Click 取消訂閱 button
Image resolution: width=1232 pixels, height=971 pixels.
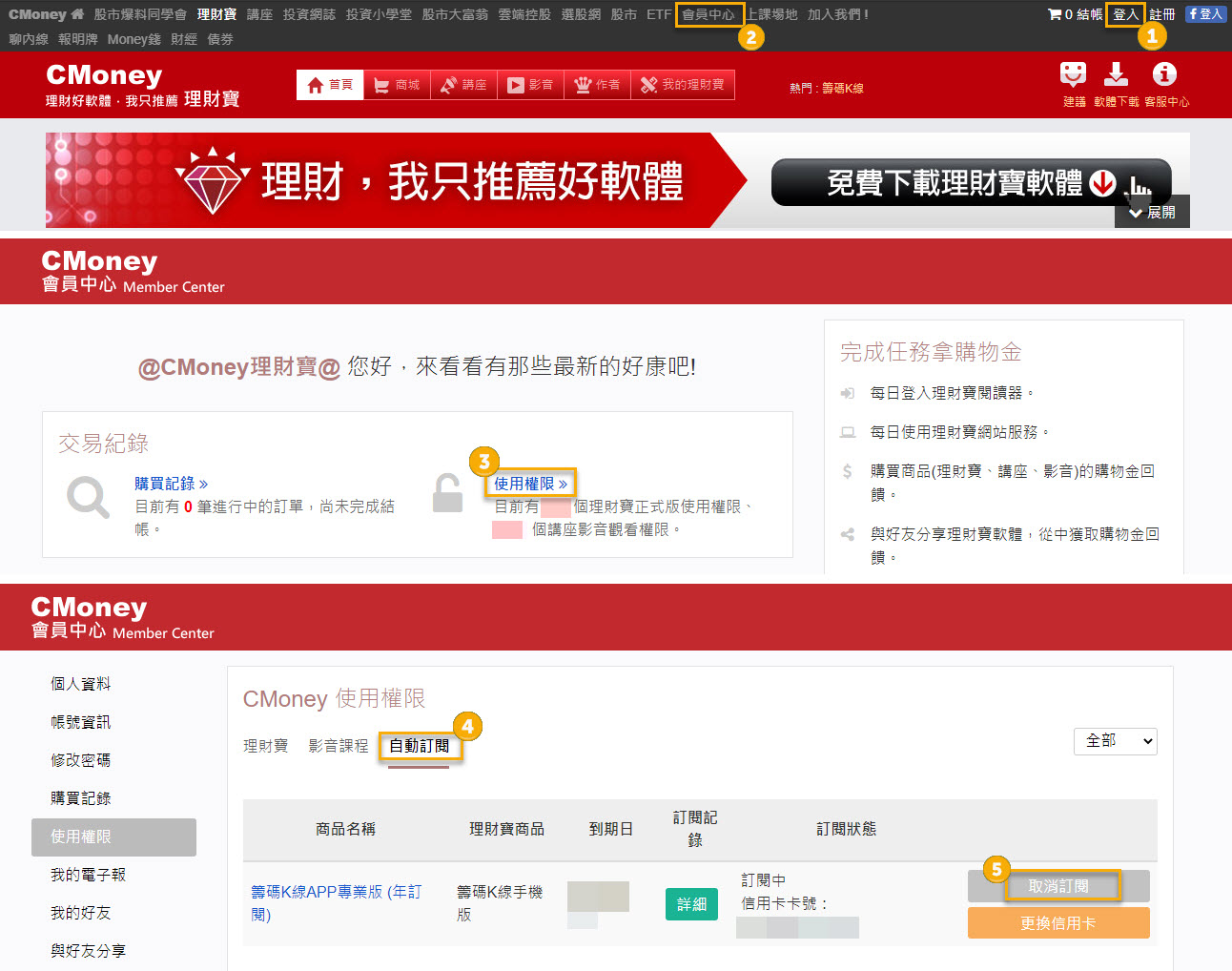tap(1058, 886)
